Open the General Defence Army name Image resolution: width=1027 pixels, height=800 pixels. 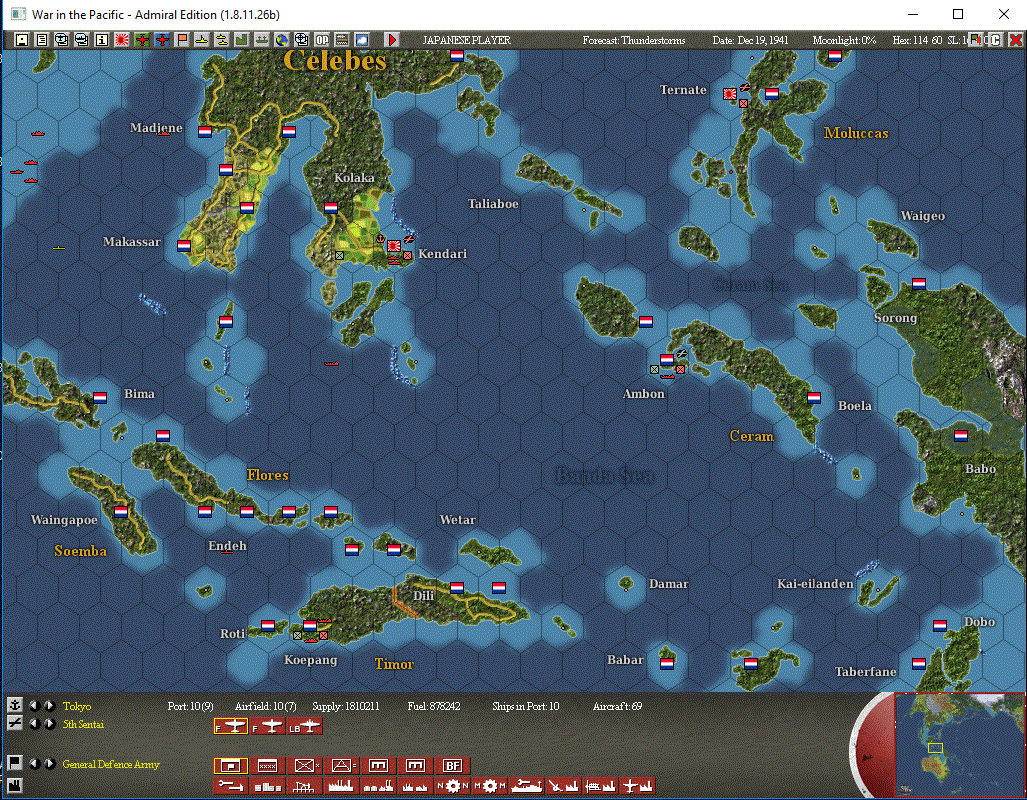(x=111, y=764)
